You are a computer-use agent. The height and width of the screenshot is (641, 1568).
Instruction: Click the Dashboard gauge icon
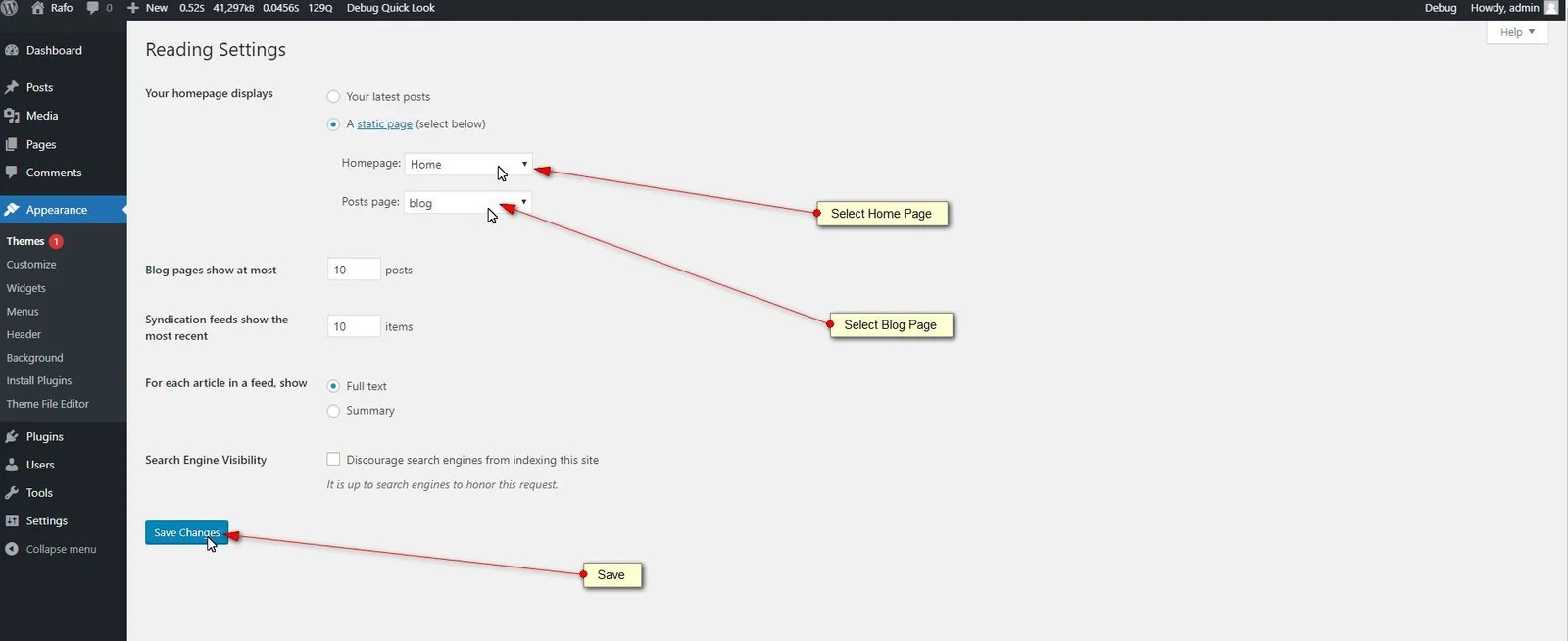point(12,50)
